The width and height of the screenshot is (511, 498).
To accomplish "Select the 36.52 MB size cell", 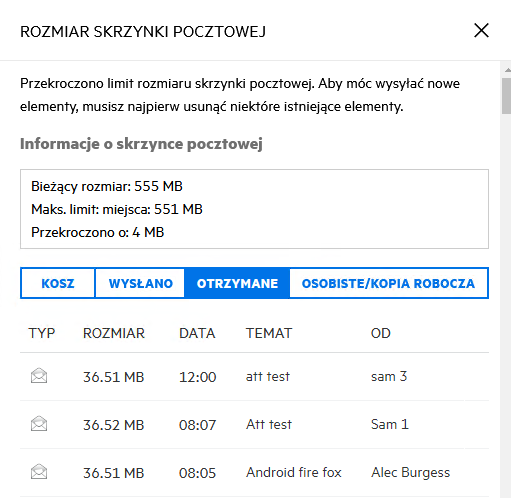I will tap(113, 425).
